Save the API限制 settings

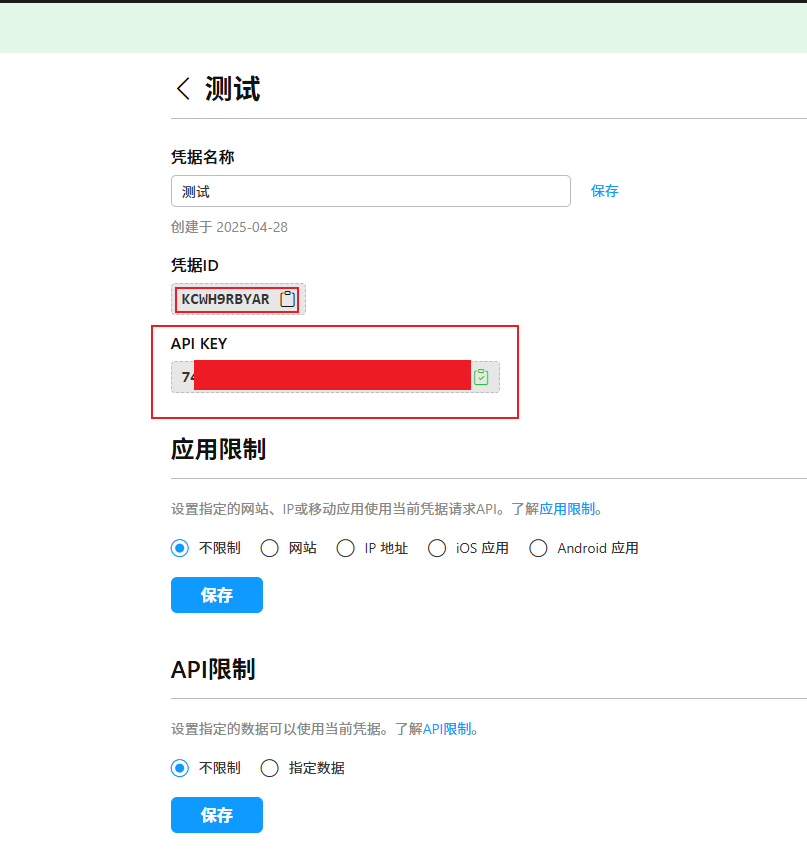[217, 815]
